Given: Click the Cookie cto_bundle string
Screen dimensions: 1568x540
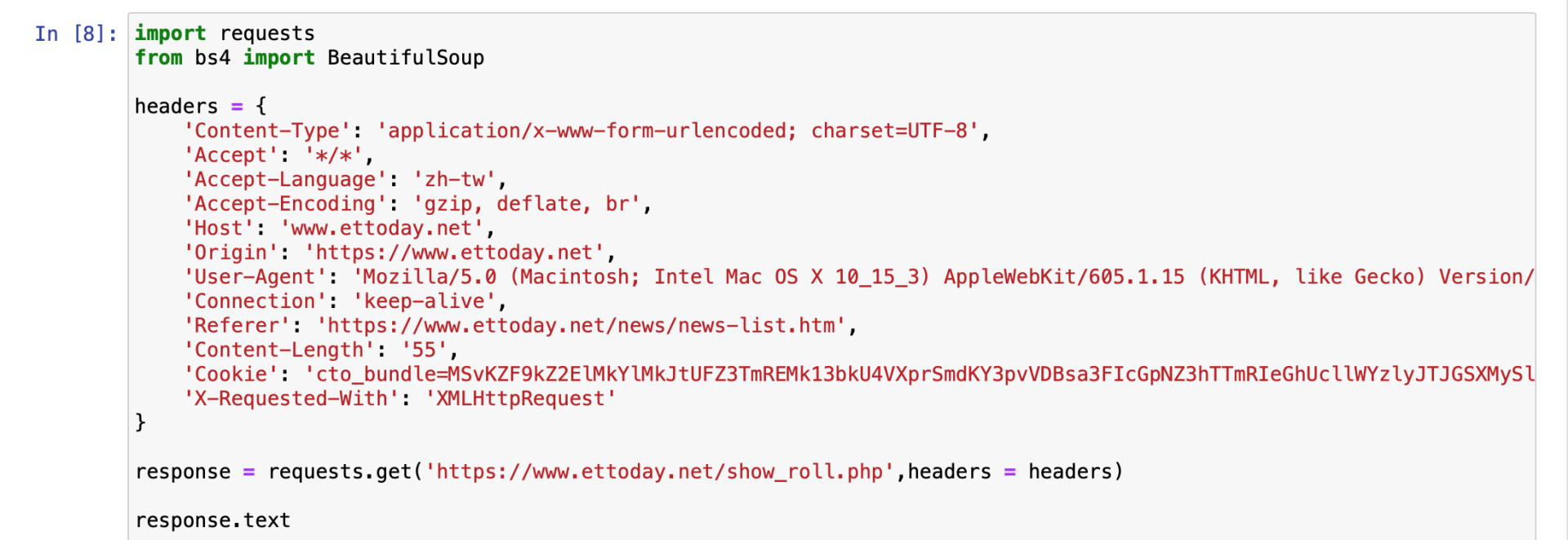Looking at the screenshot, I should (x=919, y=374).
